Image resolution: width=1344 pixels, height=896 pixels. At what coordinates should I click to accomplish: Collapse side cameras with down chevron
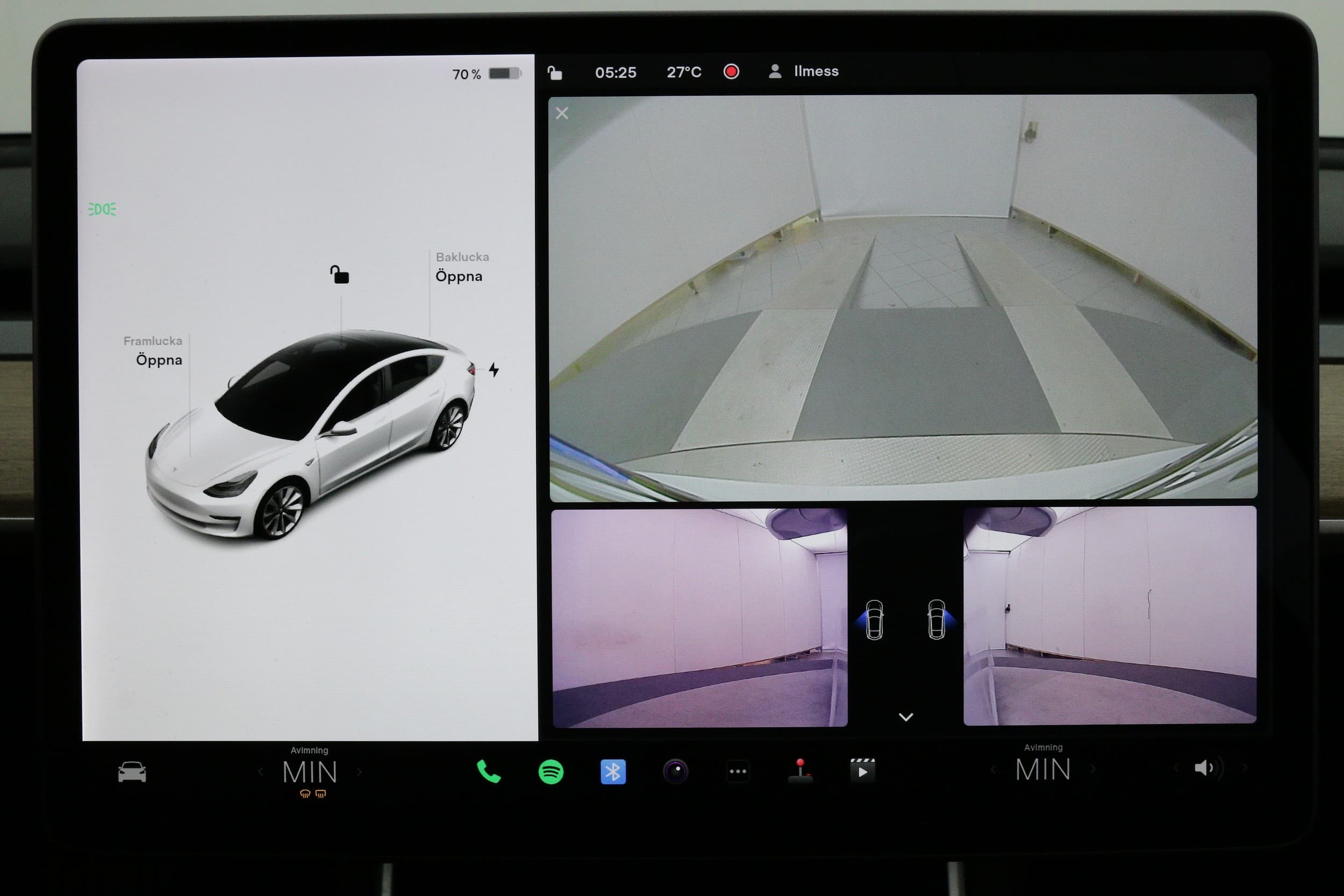[x=906, y=716]
